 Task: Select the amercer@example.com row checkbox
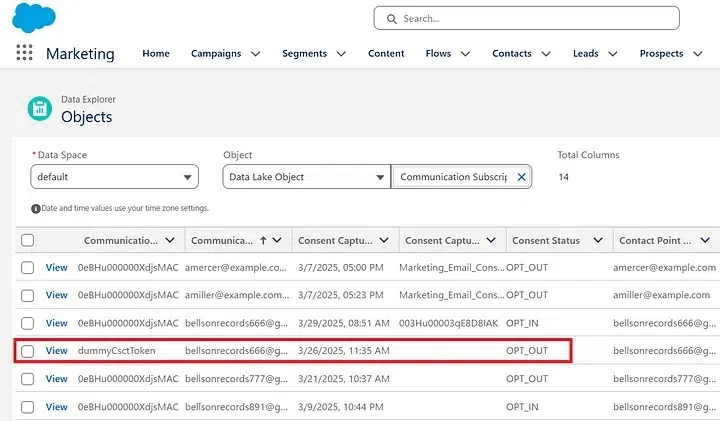28,268
